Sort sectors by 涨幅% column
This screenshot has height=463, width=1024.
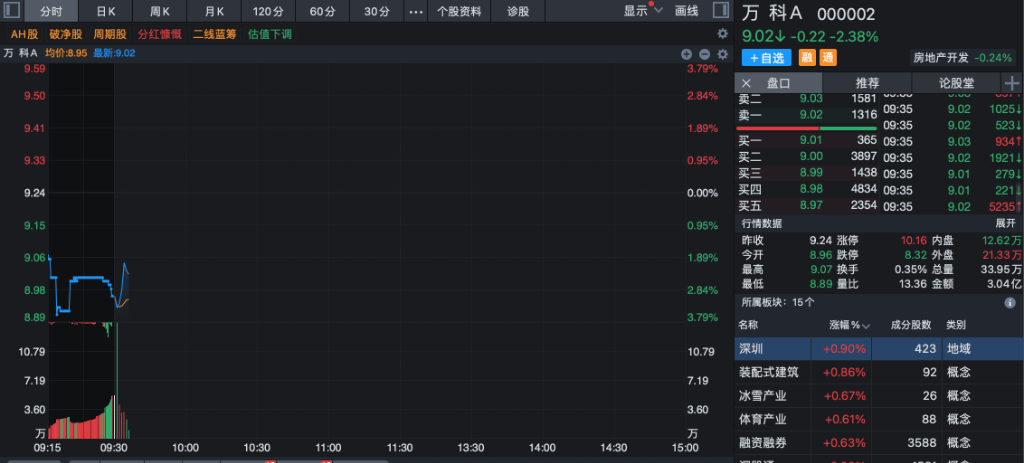(x=850, y=325)
